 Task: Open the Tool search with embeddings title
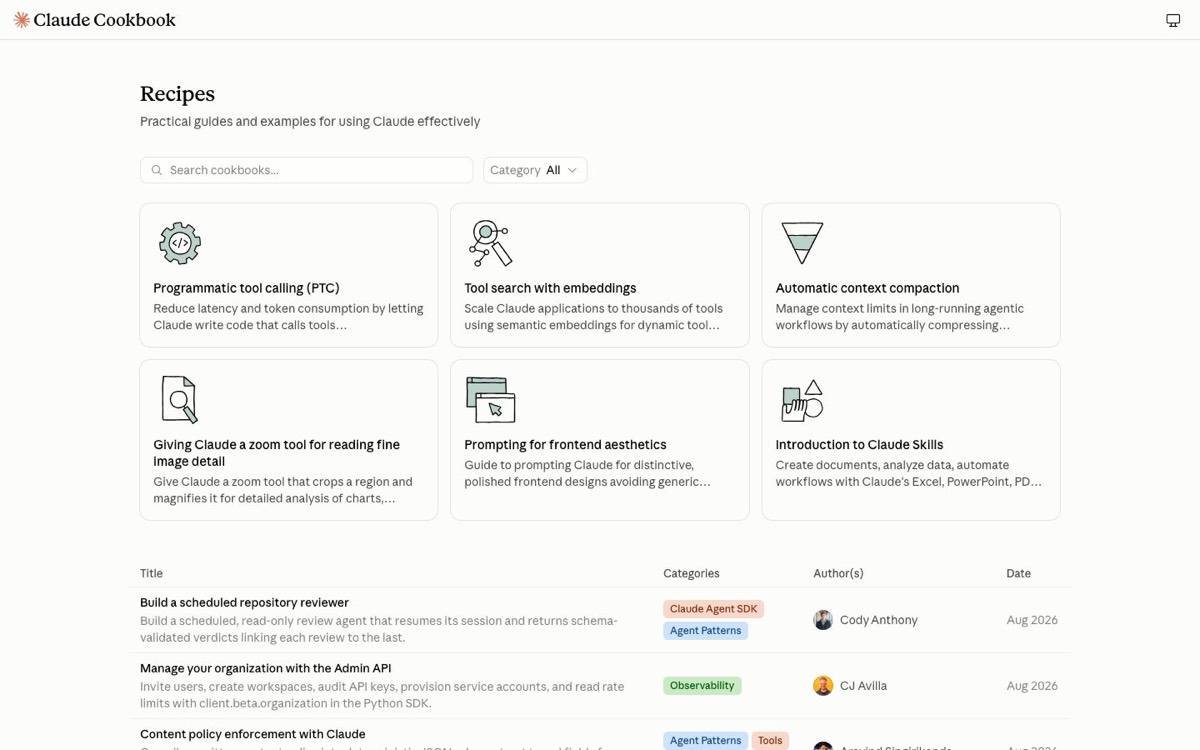pos(550,288)
